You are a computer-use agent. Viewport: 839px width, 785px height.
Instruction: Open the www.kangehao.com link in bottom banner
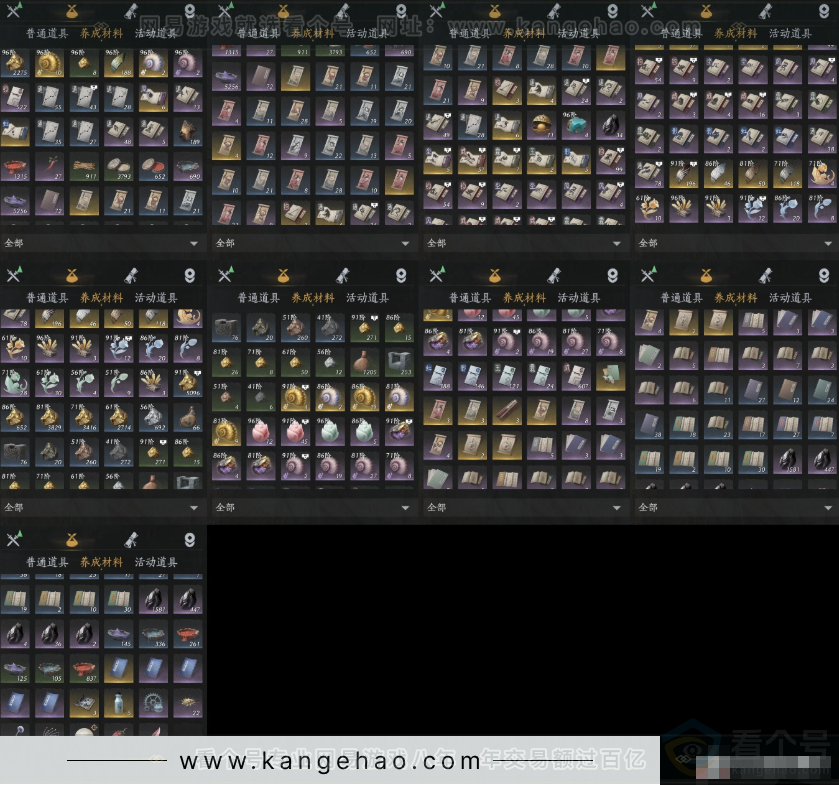coord(330,762)
